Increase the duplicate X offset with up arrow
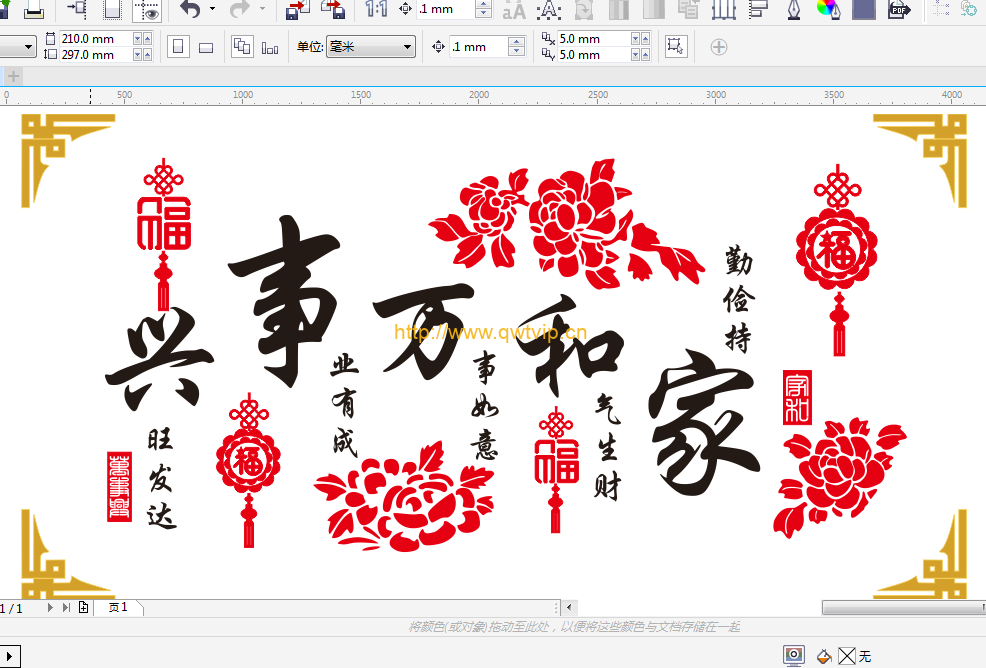This screenshot has height=668, width=986. click(x=645, y=38)
